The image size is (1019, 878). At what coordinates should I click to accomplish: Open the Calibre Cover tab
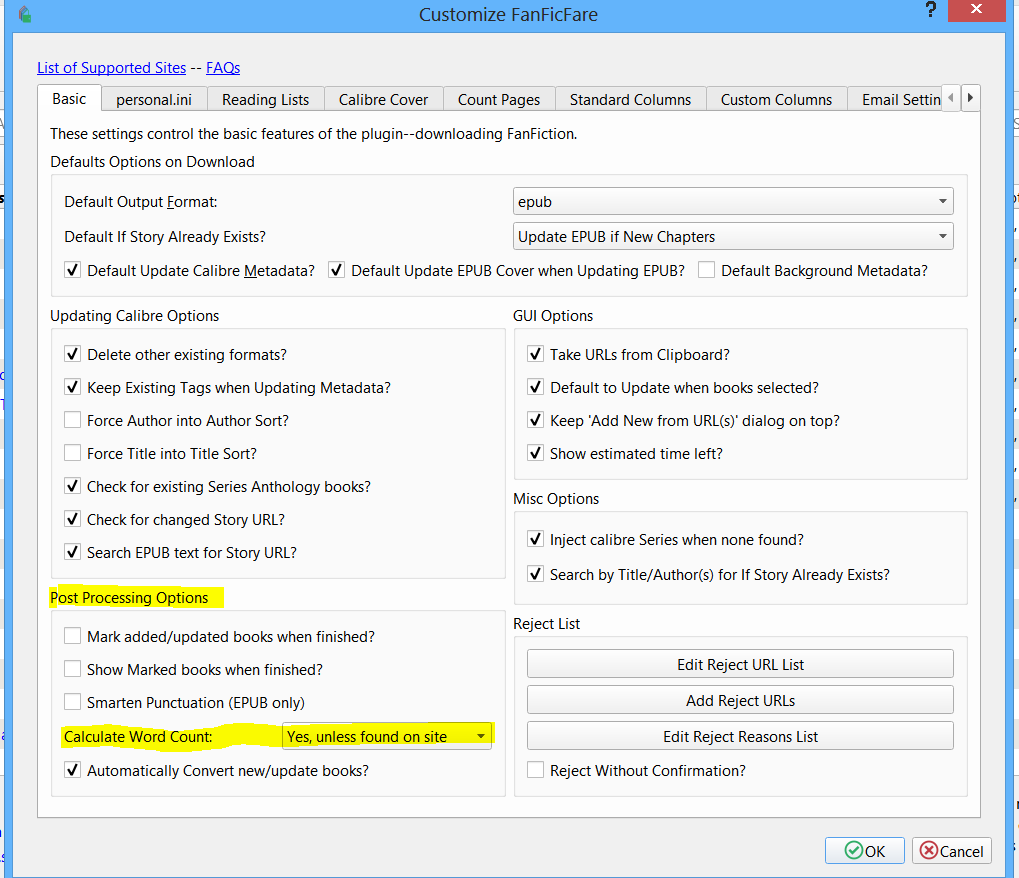click(383, 99)
